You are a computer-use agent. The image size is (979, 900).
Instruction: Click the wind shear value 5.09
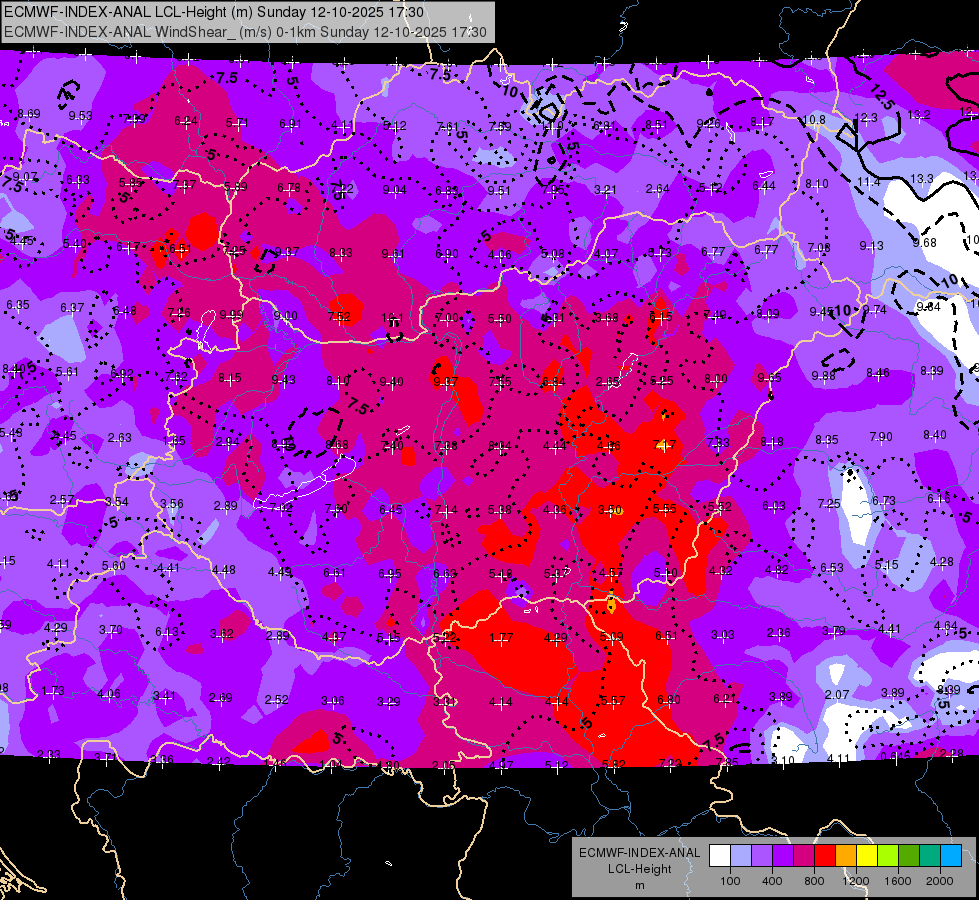[611, 637]
